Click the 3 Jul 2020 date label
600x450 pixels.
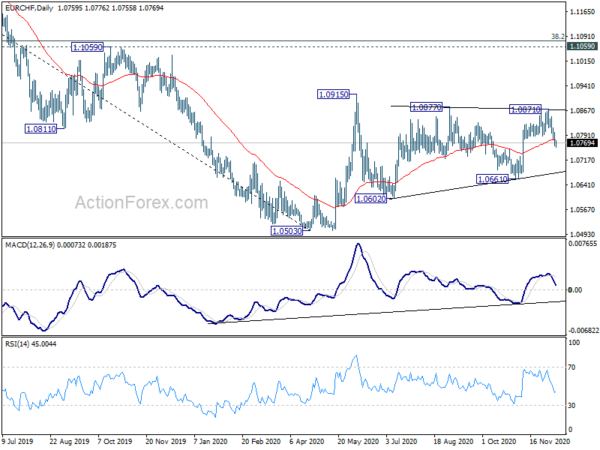coord(401,441)
